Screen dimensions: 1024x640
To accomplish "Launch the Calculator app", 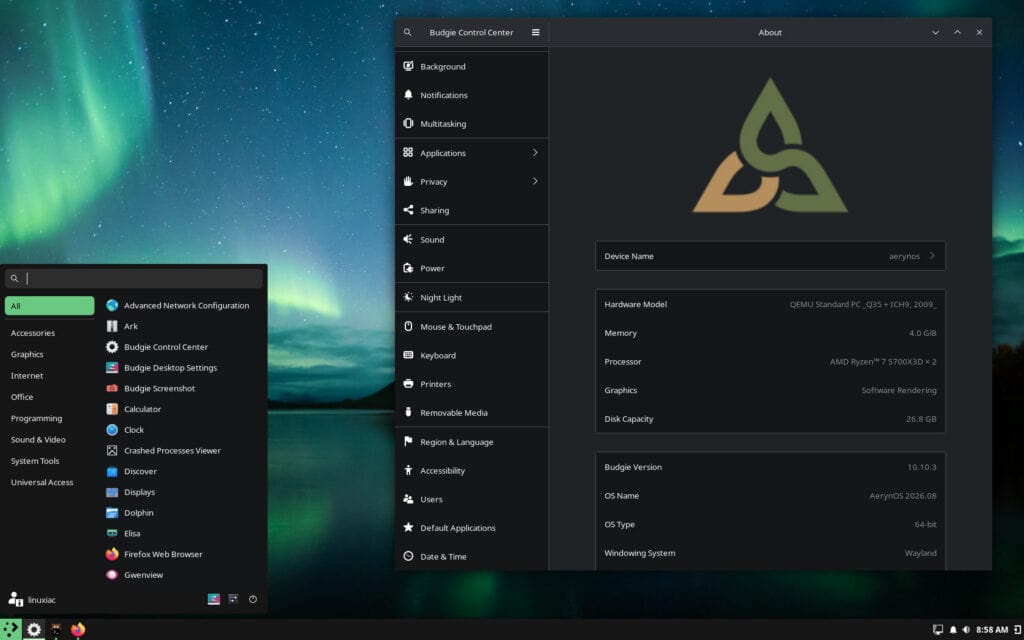I will [183, 409].
